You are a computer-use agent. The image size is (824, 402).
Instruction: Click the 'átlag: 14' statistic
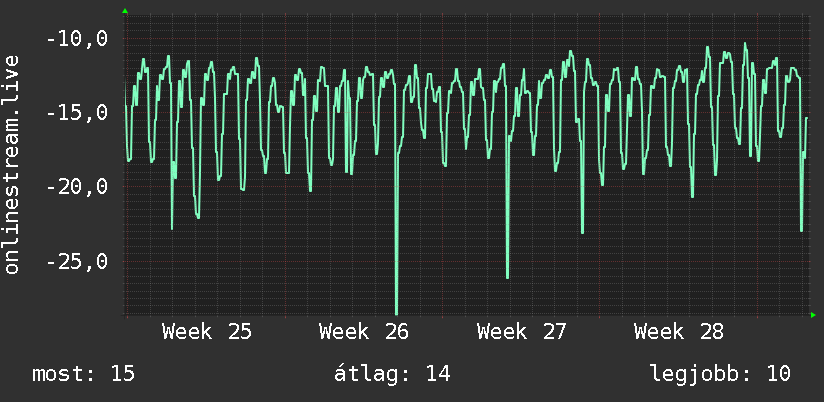392,374
